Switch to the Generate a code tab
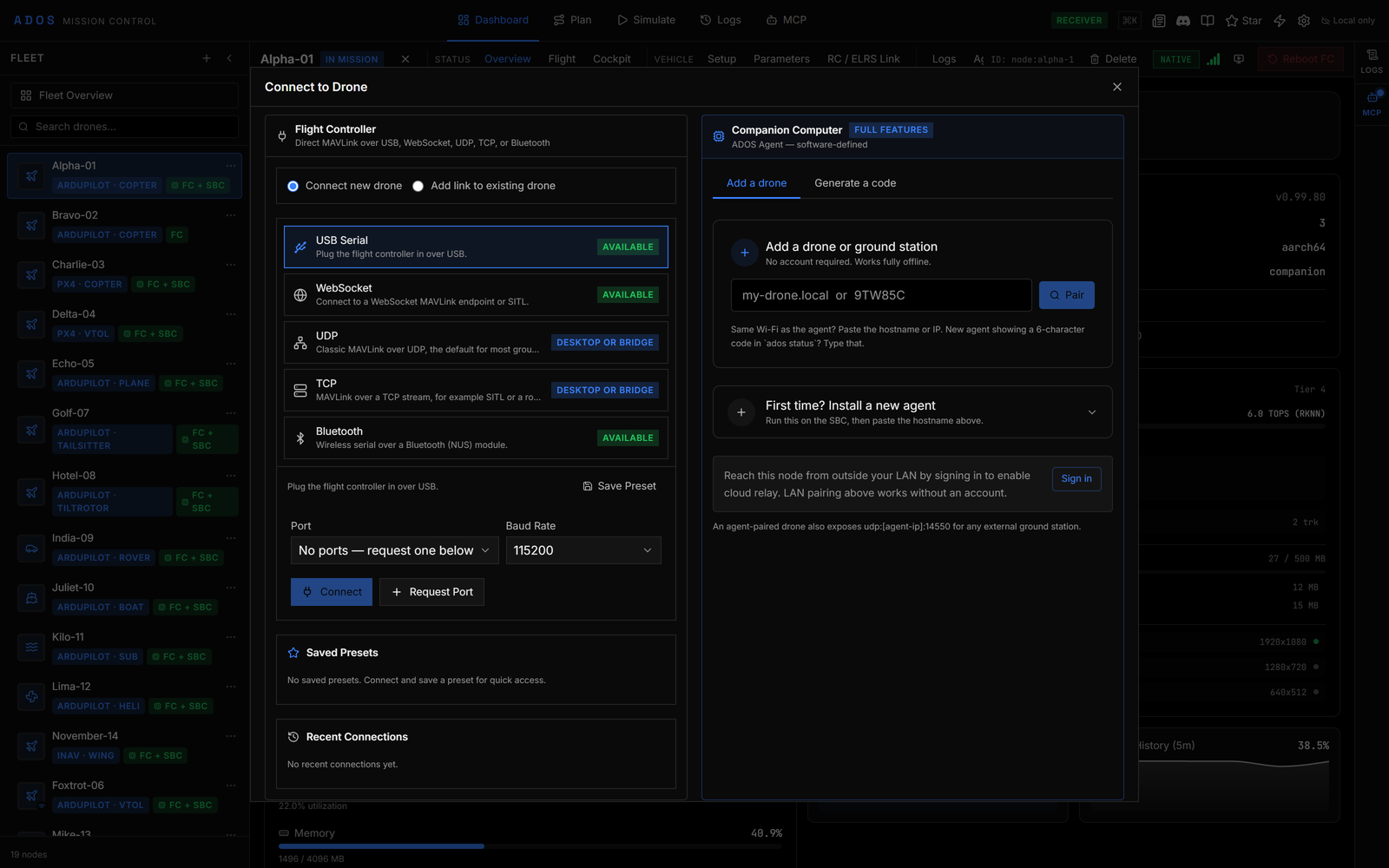The width and height of the screenshot is (1389, 868). (x=855, y=183)
